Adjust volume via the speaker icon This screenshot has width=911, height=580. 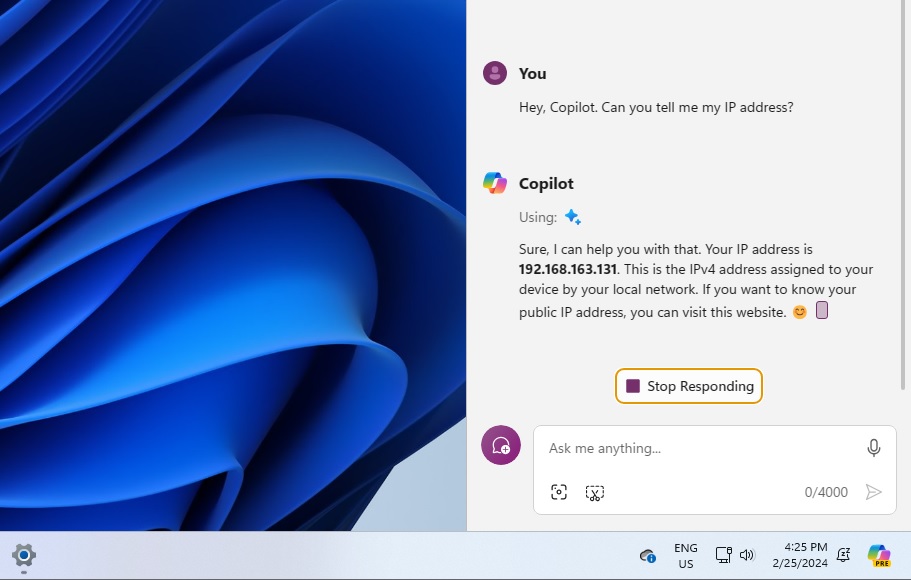pyautogui.click(x=746, y=554)
